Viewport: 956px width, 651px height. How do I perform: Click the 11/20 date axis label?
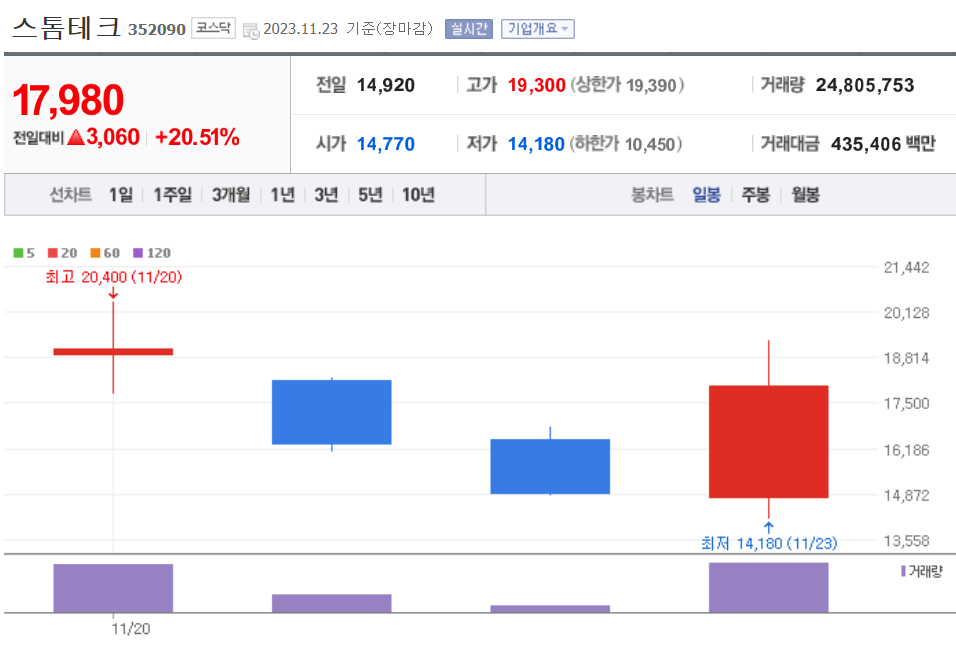(130, 629)
